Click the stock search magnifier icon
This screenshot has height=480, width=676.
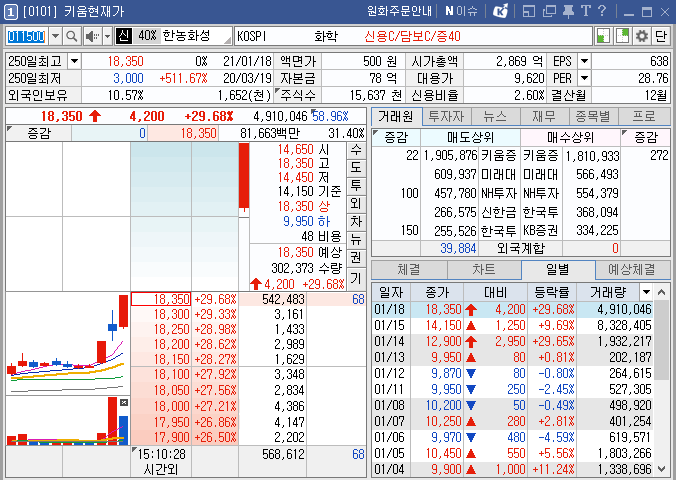pyautogui.click(x=72, y=36)
